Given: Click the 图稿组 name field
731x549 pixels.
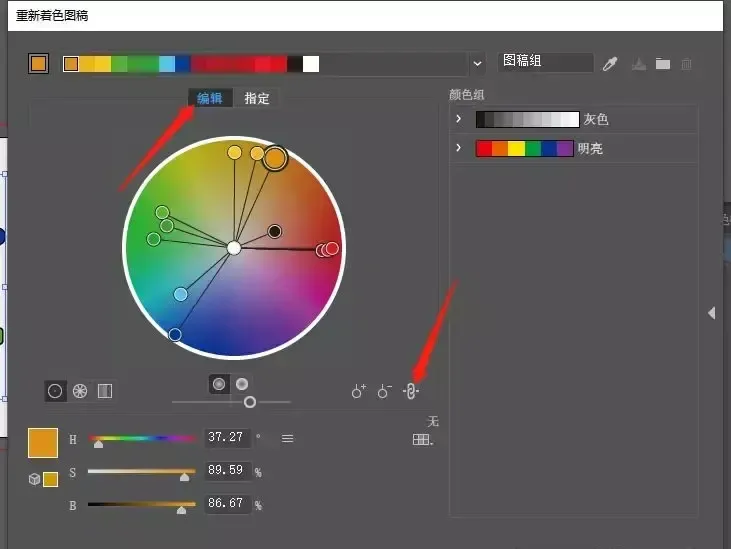Looking at the screenshot, I should point(545,62).
